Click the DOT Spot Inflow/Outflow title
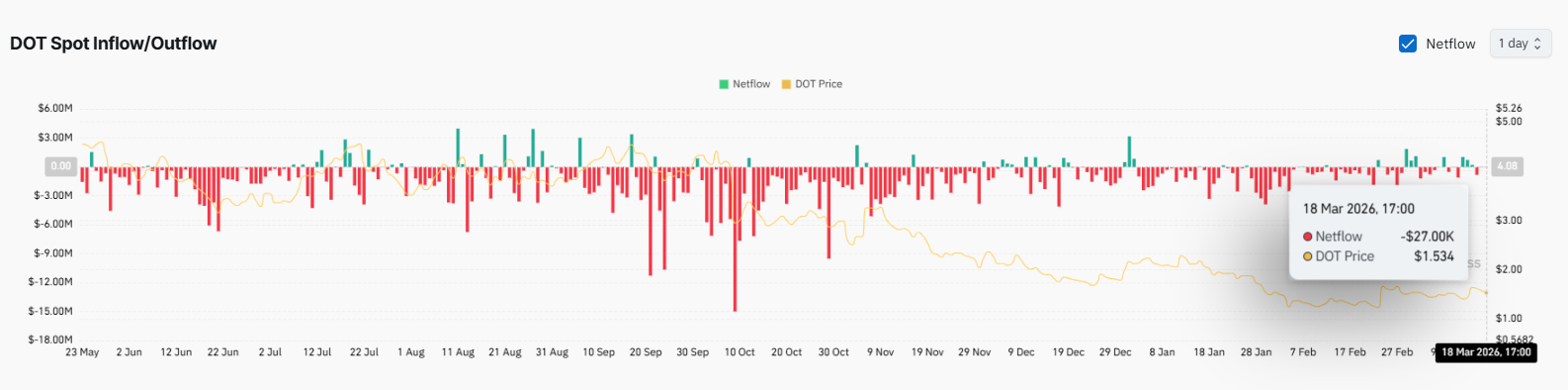This screenshot has height=390, width=1568. pos(114,44)
